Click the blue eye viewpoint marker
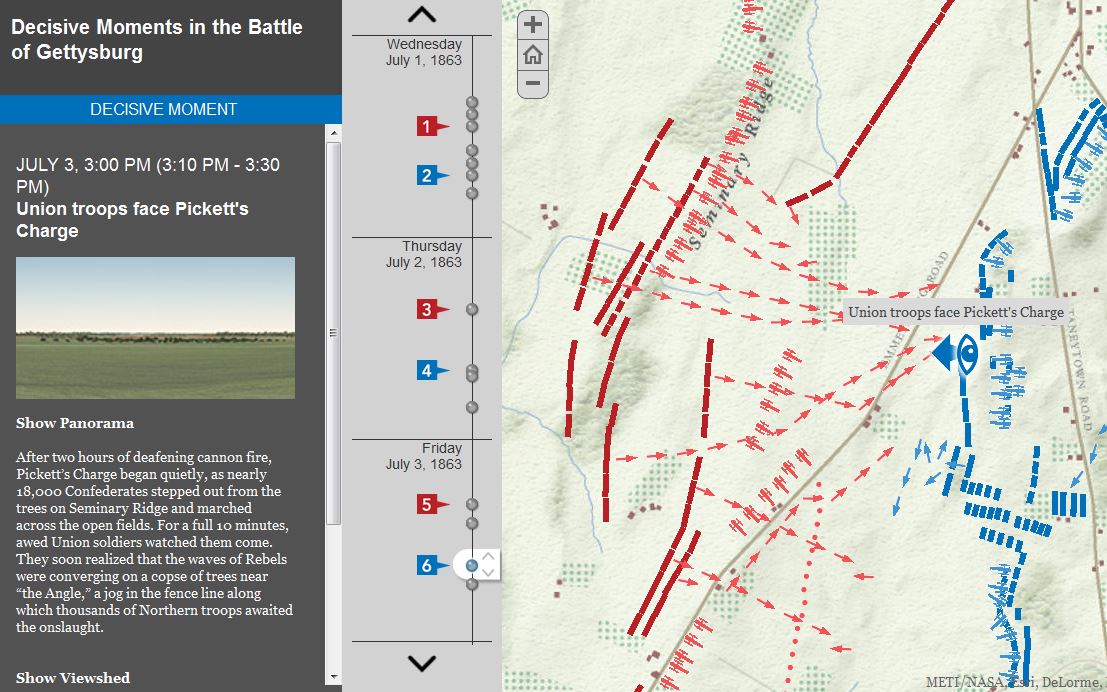The width and height of the screenshot is (1107, 692). 966,353
